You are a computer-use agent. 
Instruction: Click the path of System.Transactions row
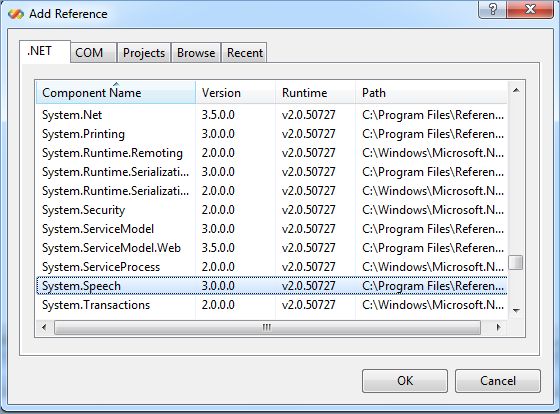(433, 305)
